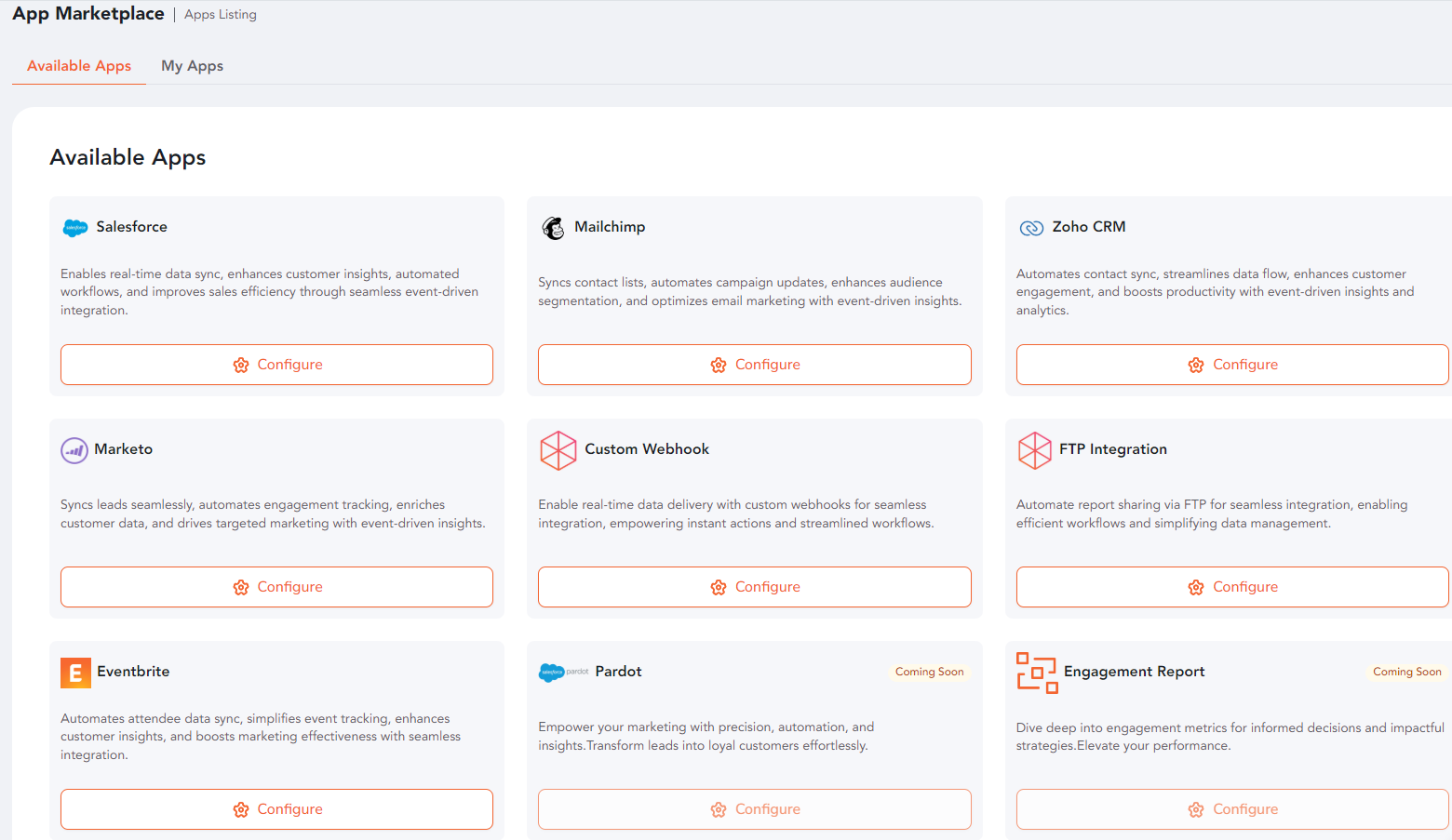The height and width of the screenshot is (840, 1452).
Task: Switch to the My Apps tab
Action: pos(192,66)
